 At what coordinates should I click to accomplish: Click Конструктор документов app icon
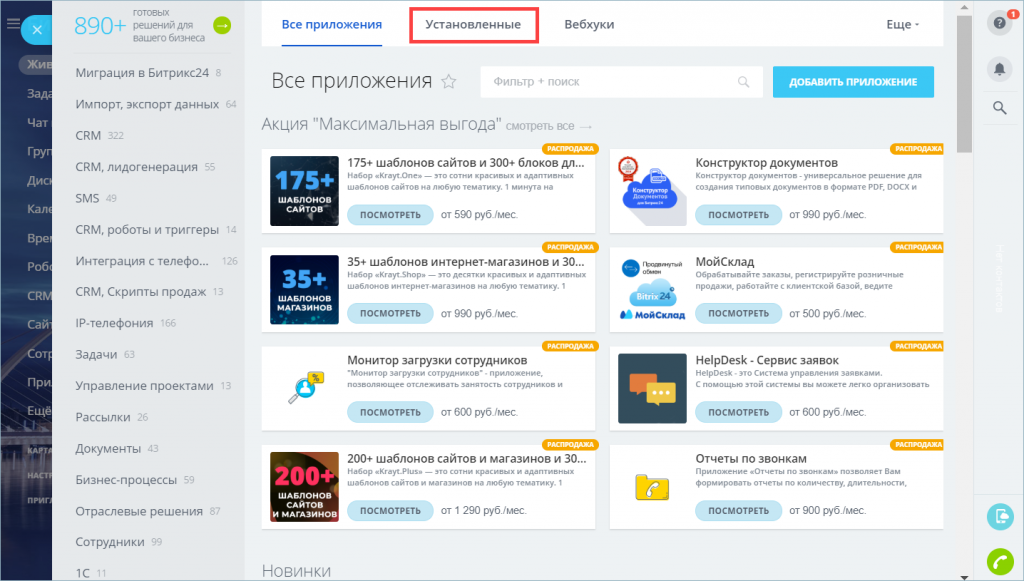click(x=652, y=191)
